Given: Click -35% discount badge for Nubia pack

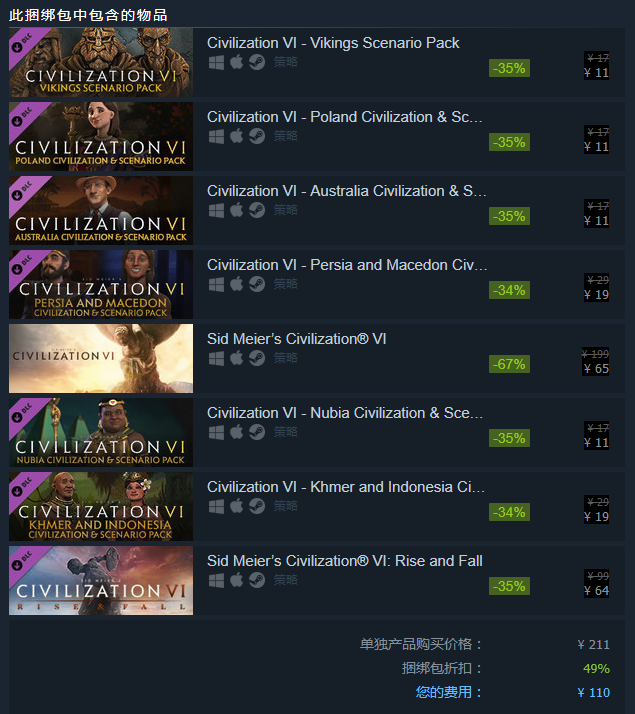Looking at the screenshot, I should click(509, 438).
